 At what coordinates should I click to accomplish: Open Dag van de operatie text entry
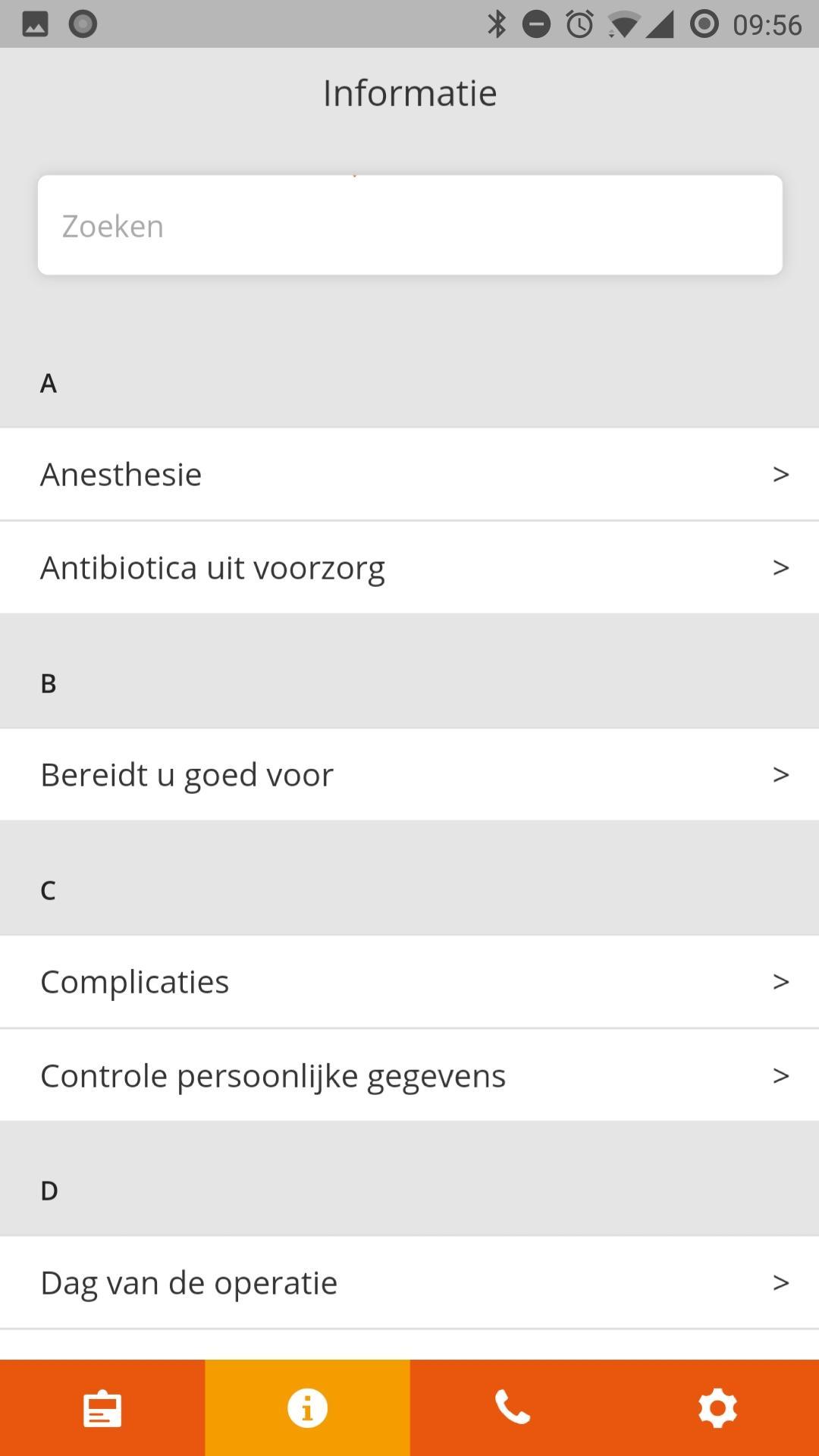click(189, 1283)
